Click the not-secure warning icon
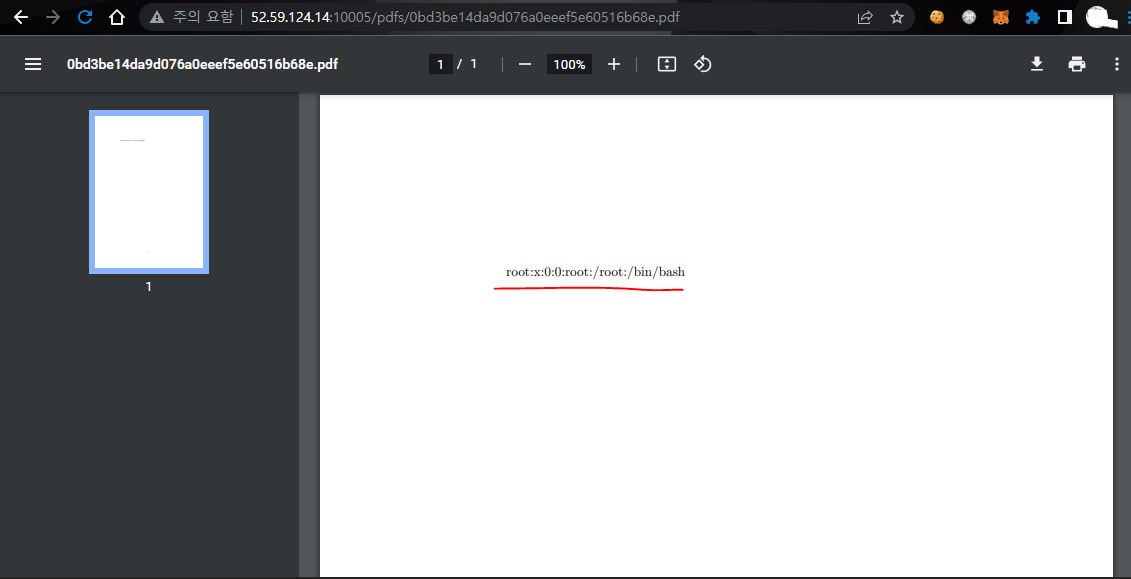The width and height of the screenshot is (1131, 579). click(x=157, y=17)
